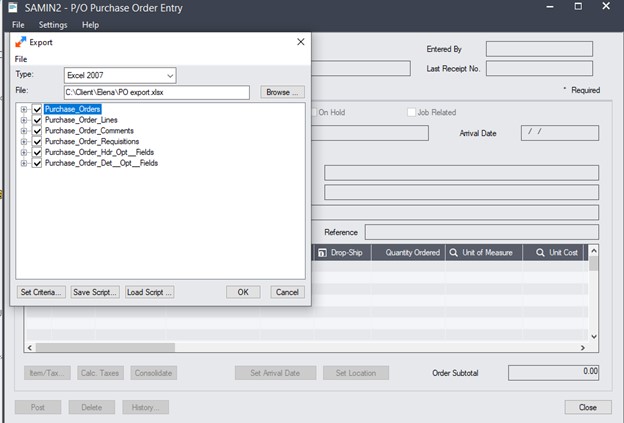Expand the Purchase_Order_Requisitions tree node

click(x=24, y=141)
